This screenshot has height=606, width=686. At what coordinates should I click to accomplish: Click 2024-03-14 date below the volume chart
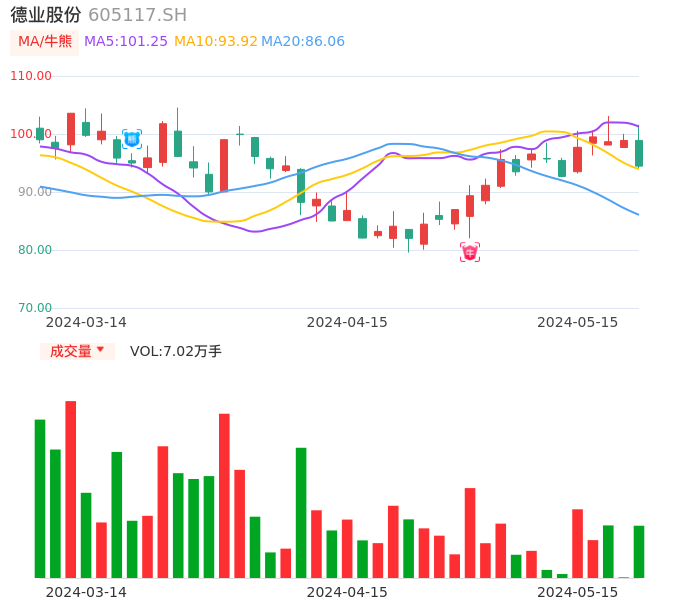(86, 592)
